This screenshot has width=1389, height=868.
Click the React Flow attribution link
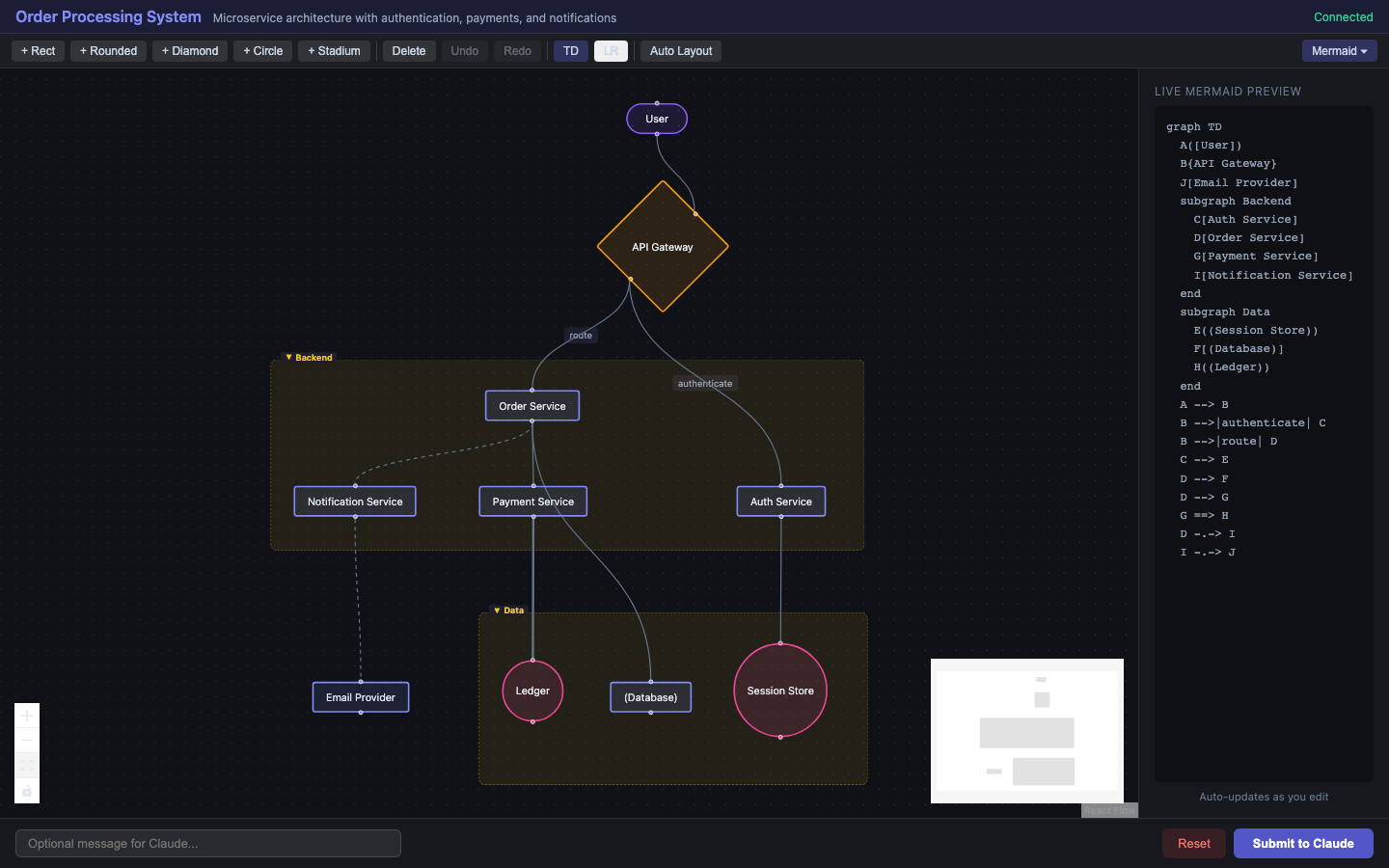pos(1109,811)
